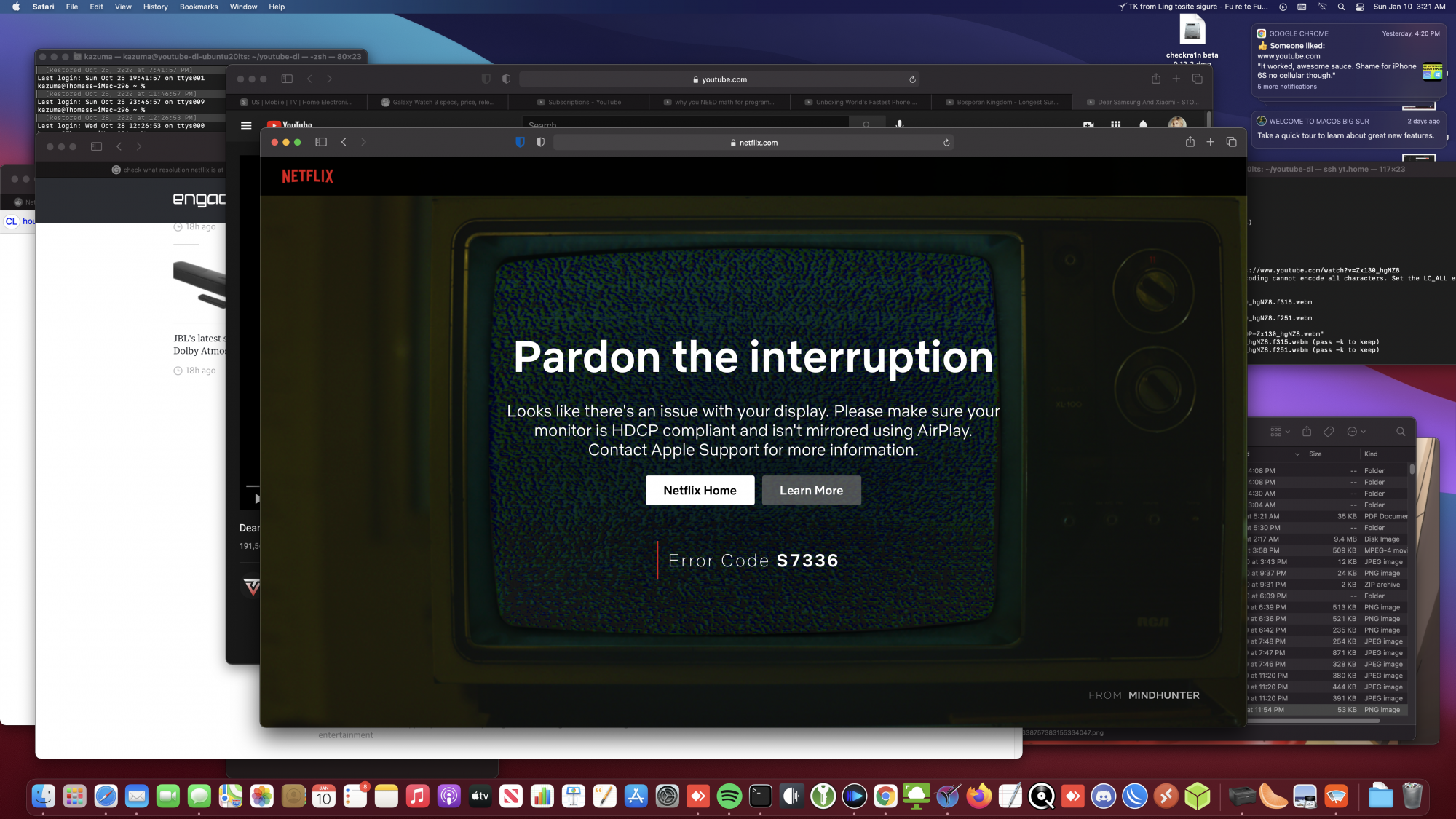Open the YouTube hamburger menu
1456x819 pixels.
pyautogui.click(x=246, y=125)
